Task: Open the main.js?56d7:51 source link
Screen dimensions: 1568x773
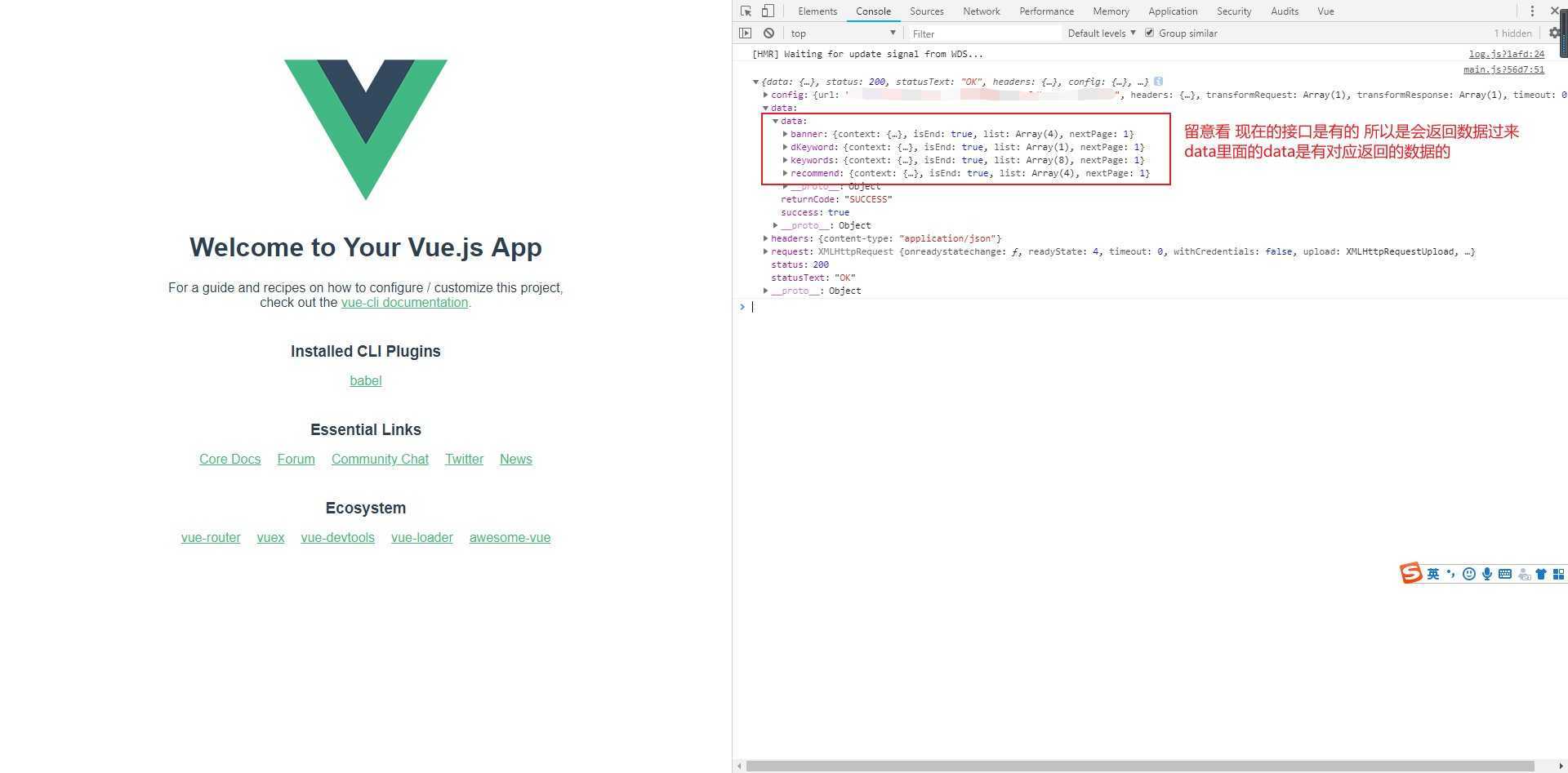Action: [x=1503, y=69]
